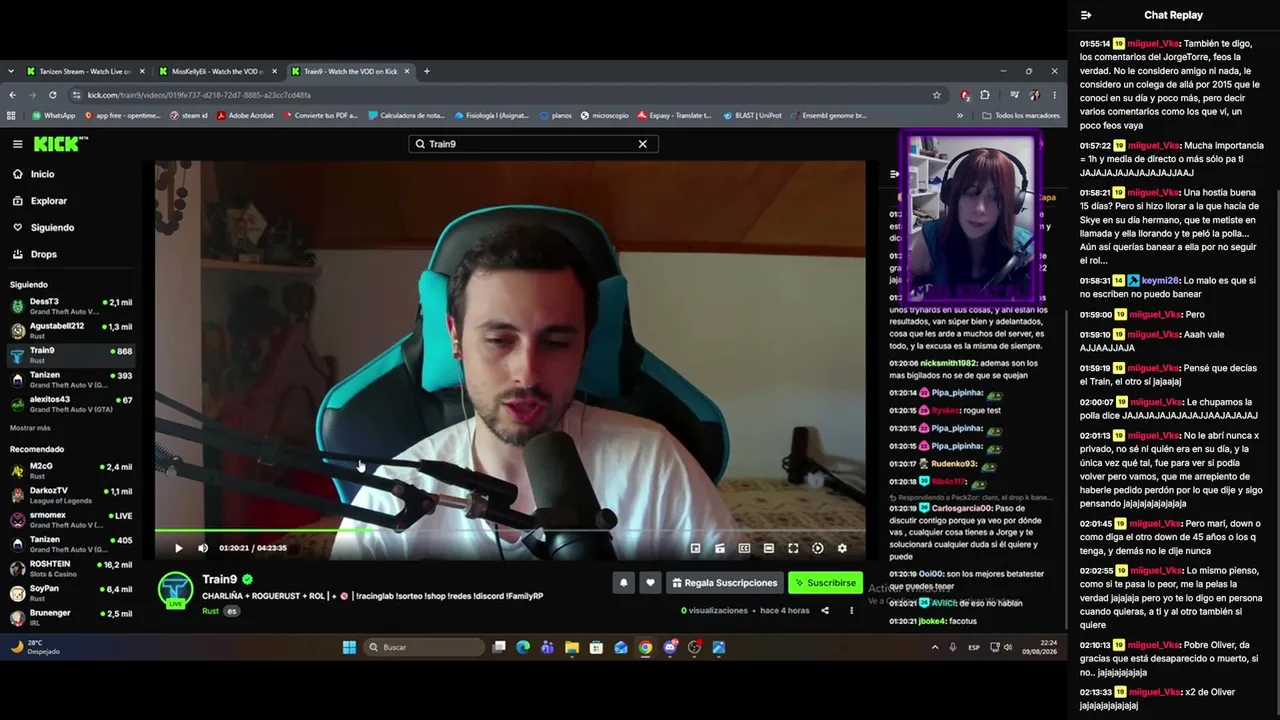Open system volume control in tray
The width and height of the screenshot is (1280, 720).
1007,647
